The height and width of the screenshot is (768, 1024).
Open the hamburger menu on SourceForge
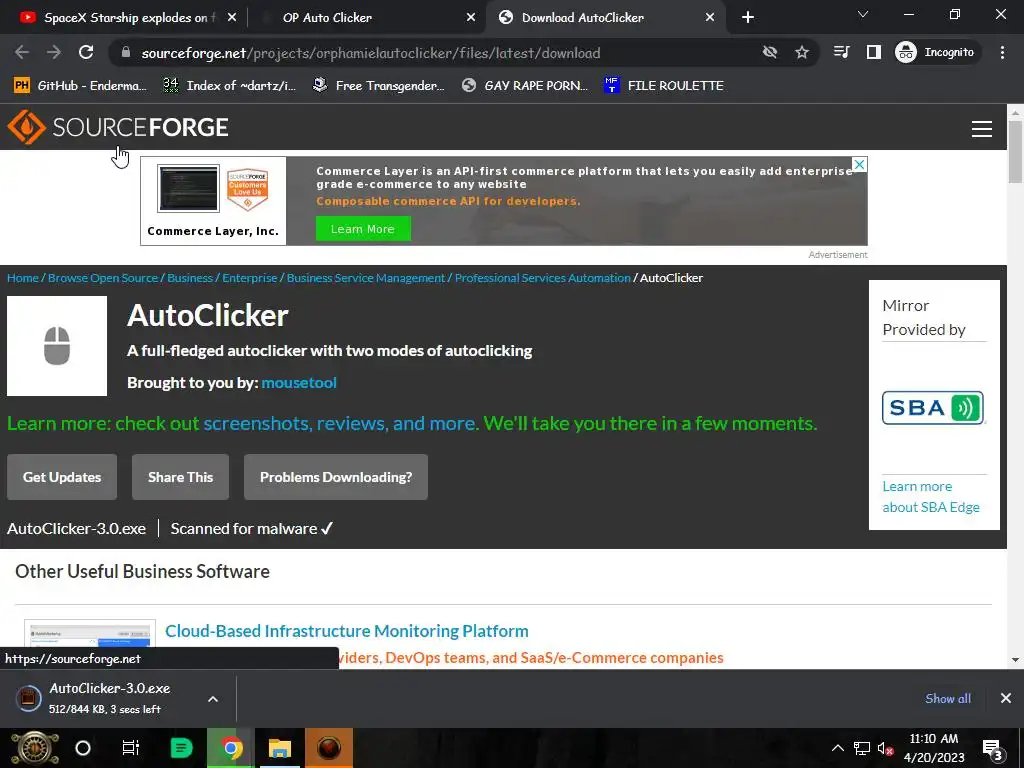point(982,129)
